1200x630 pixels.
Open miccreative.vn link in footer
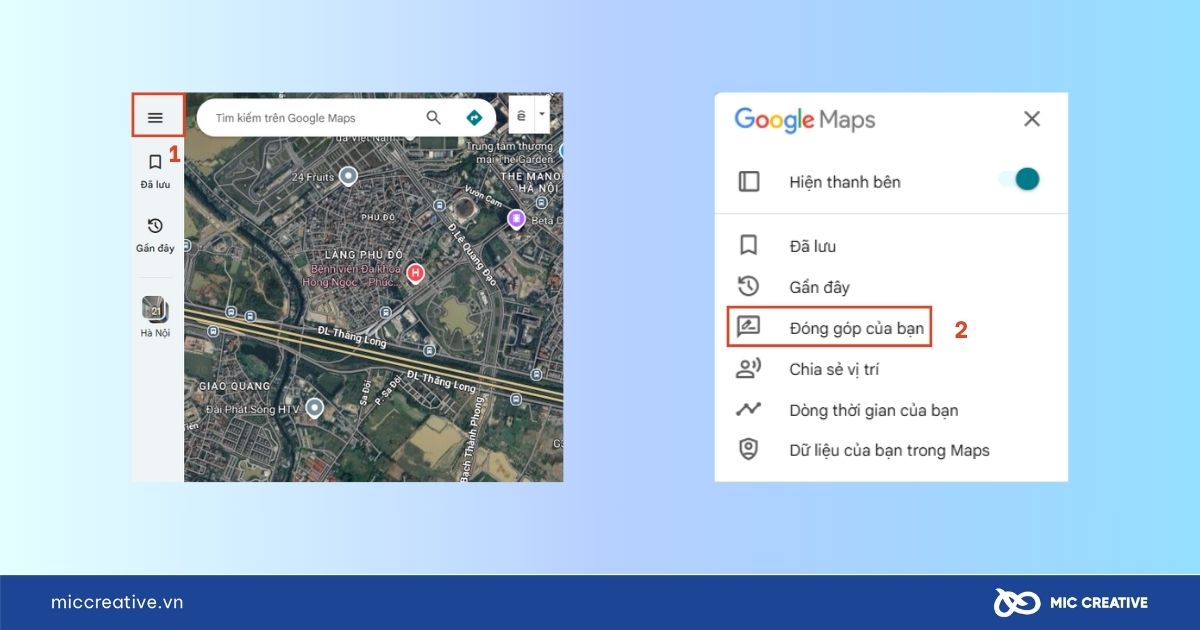click(x=117, y=602)
